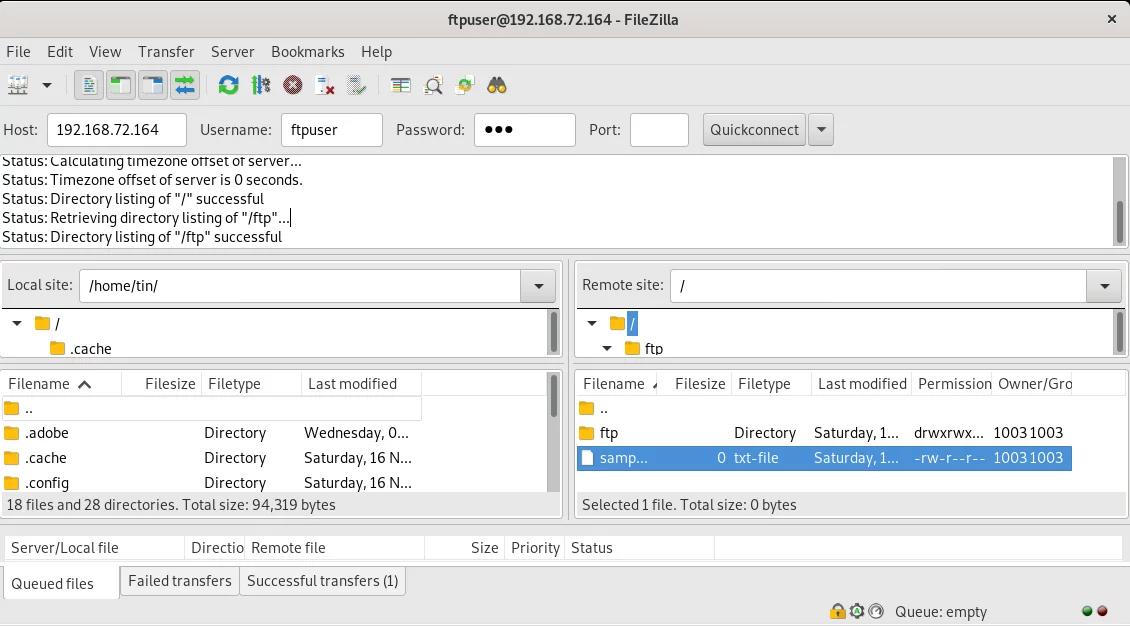Click Local site path field

click(x=300, y=286)
